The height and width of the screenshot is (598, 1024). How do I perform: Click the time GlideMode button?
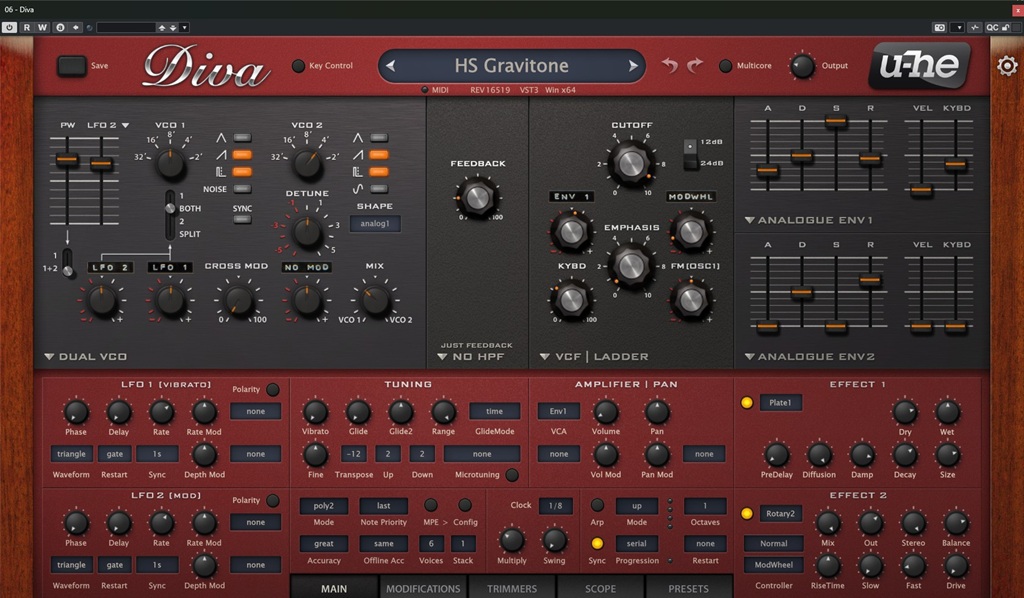click(x=494, y=411)
